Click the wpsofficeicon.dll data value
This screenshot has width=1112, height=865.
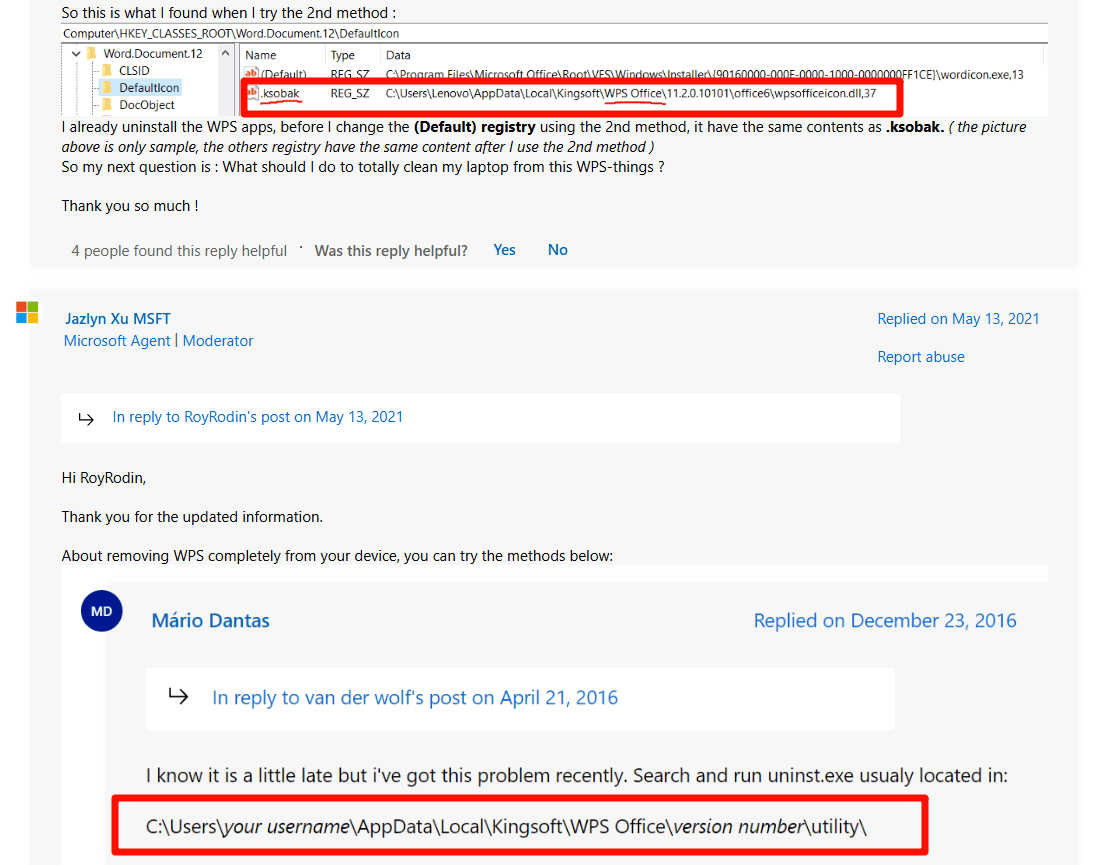(630, 94)
